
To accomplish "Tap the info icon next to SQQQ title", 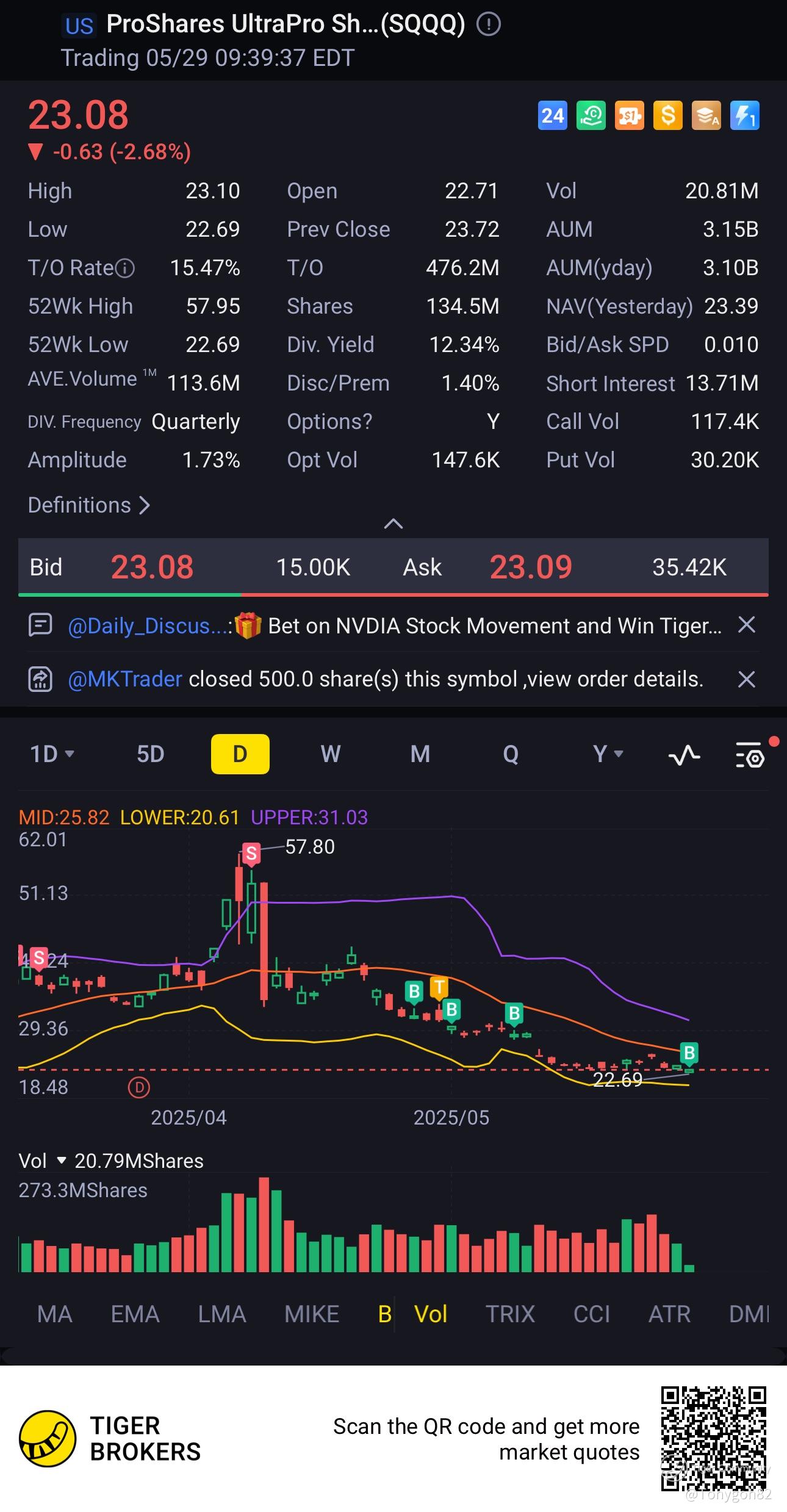I will pyautogui.click(x=489, y=24).
